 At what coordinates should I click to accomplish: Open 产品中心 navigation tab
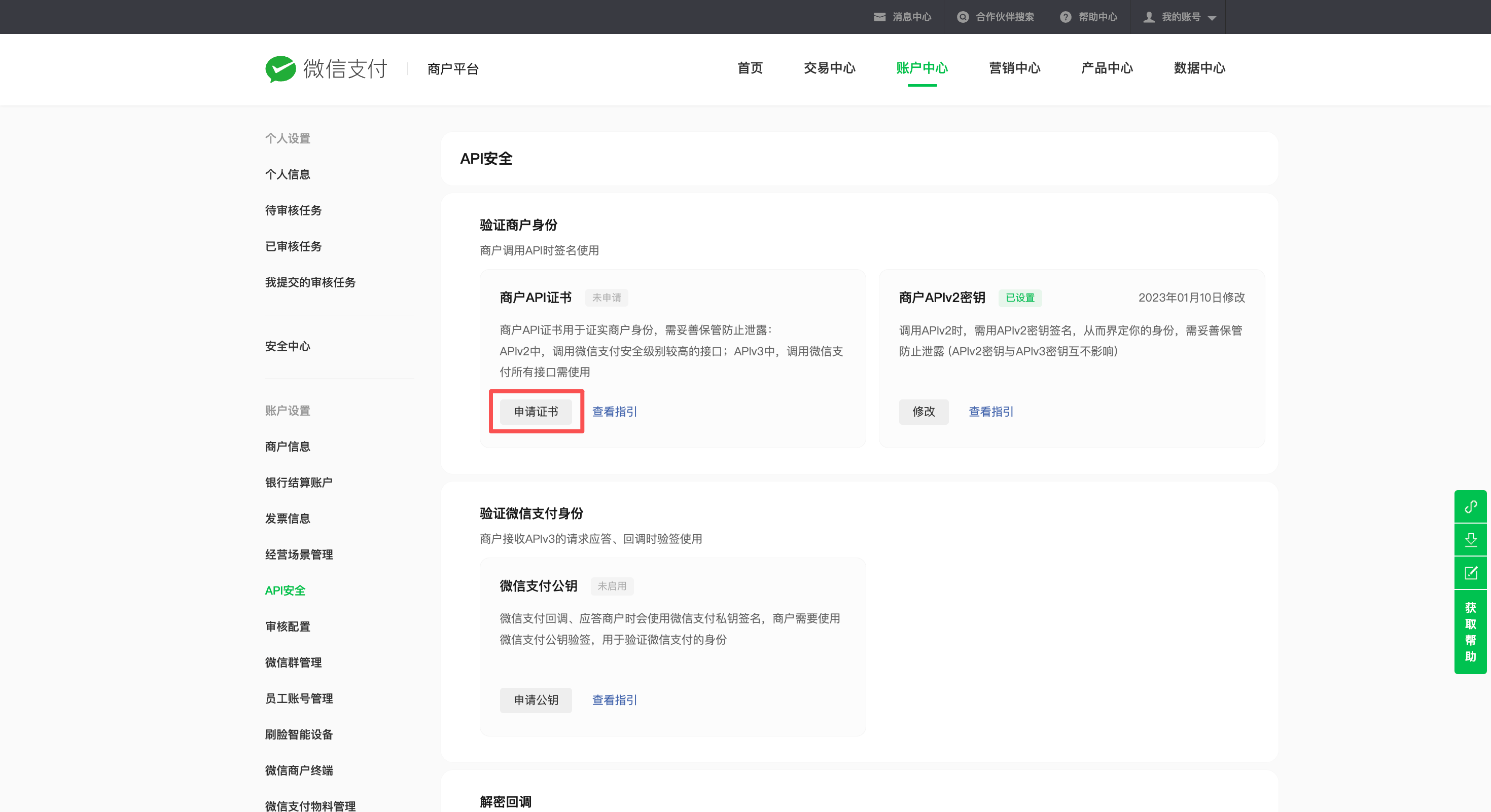pyautogui.click(x=1107, y=68)
